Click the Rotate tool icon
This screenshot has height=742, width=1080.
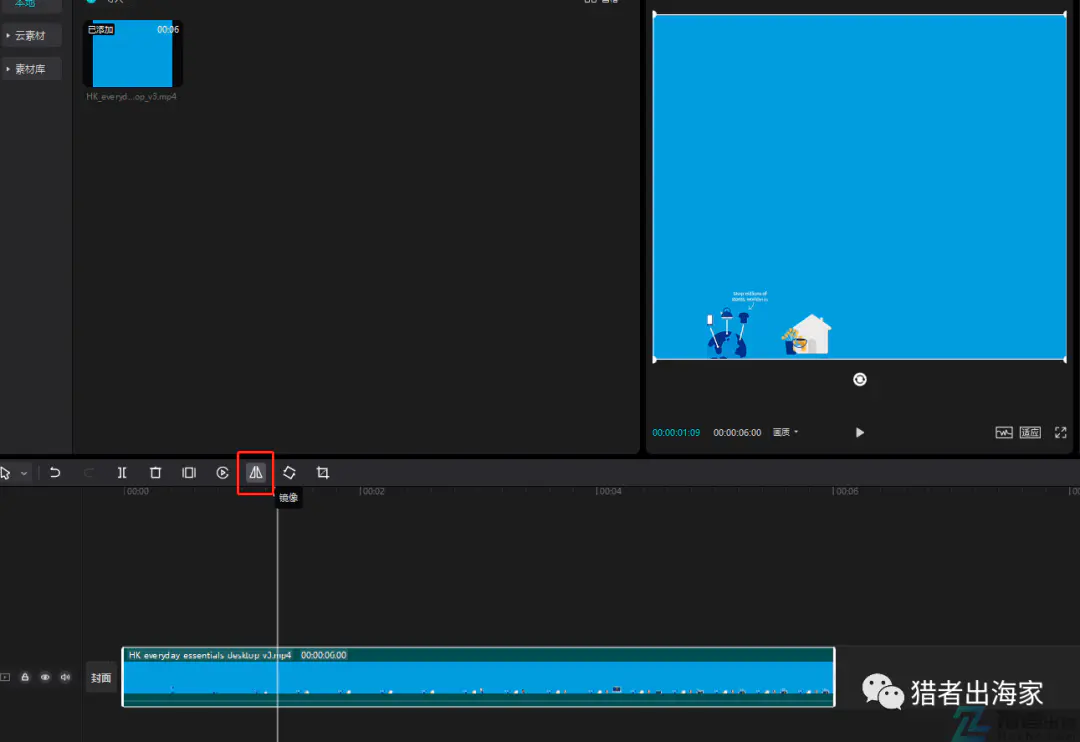pyautogui.click(x=289, y=472)
